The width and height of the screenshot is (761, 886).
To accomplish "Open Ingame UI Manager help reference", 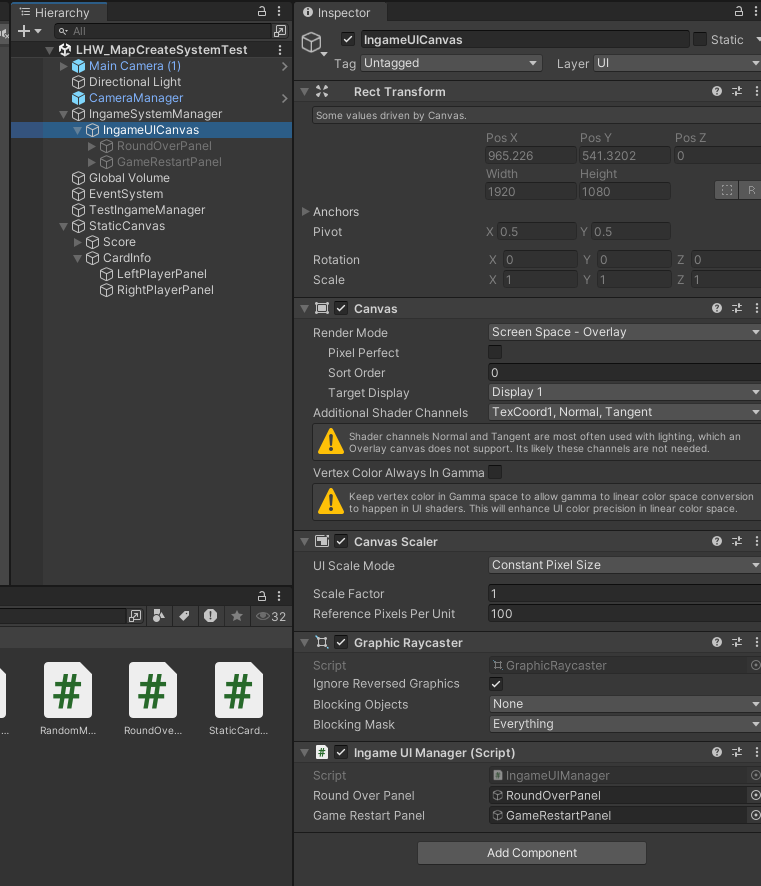I will 717,753.
